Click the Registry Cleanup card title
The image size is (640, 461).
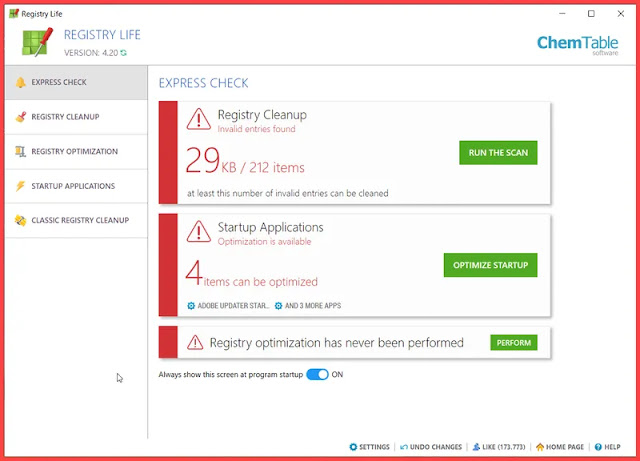[x=262, y=115]
